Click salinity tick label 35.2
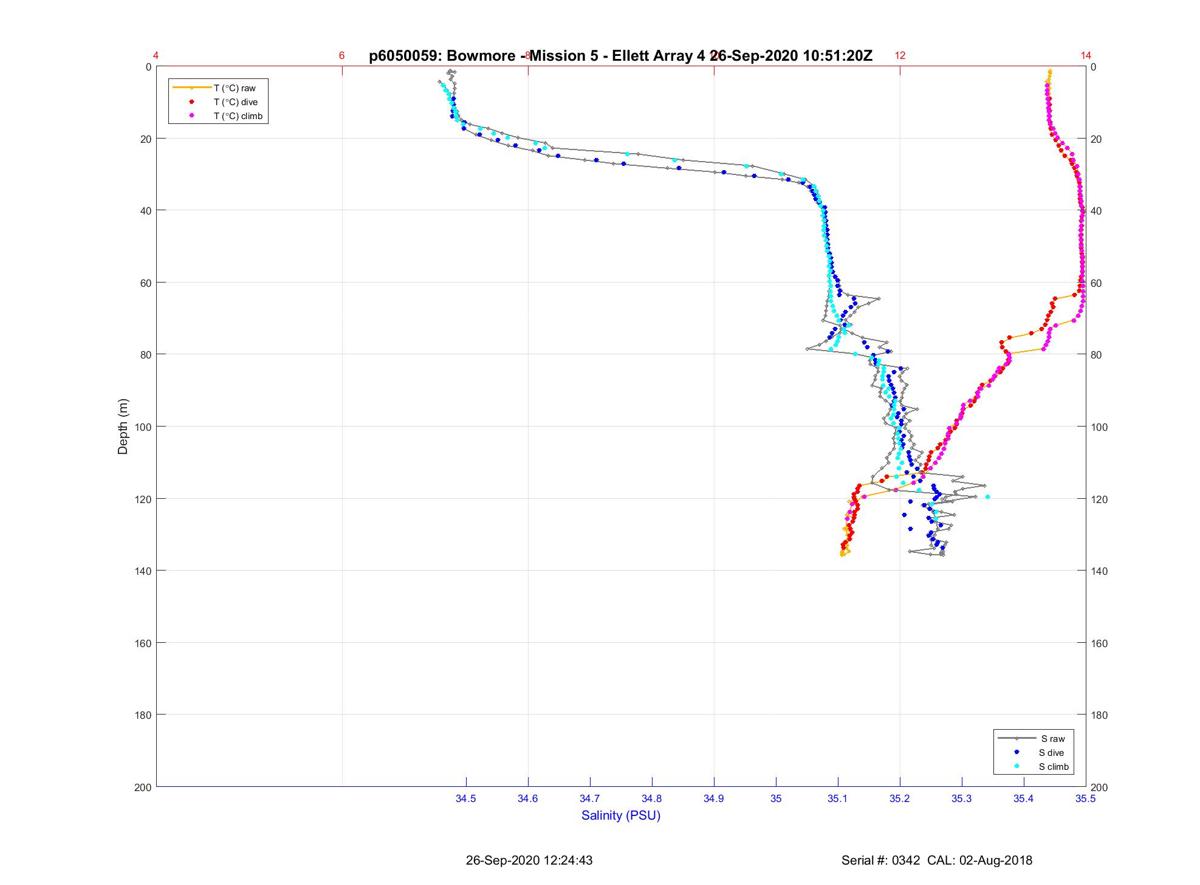1200x885 pixels. (x=900, y=798)
